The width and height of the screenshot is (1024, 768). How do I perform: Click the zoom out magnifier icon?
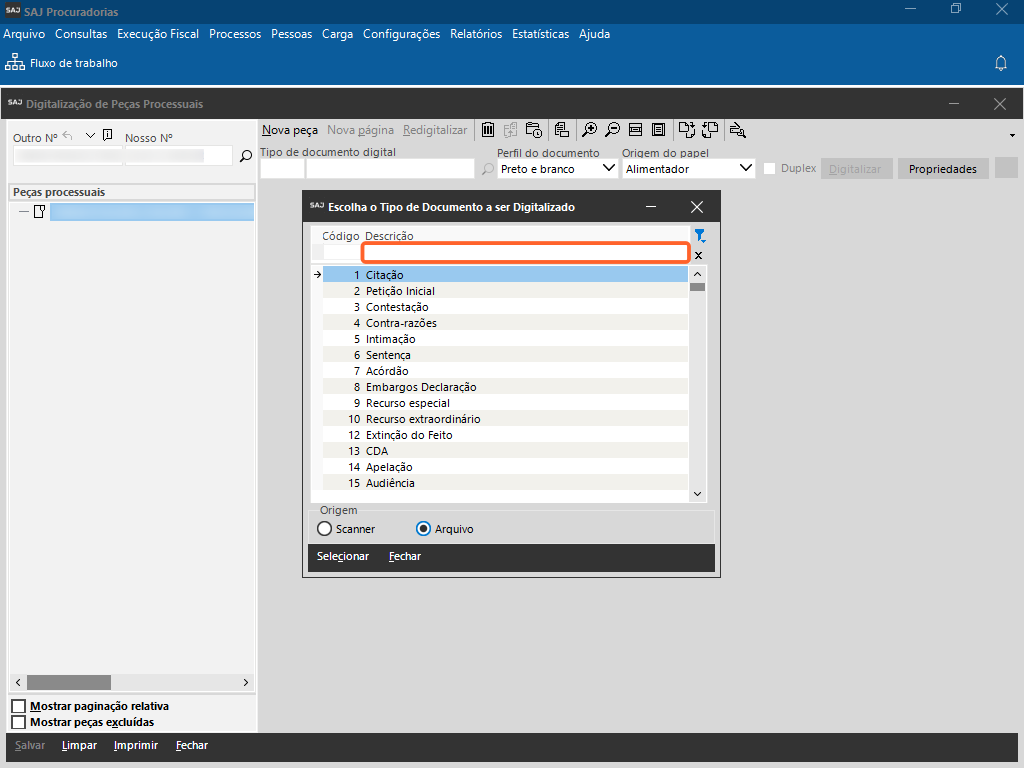(612, 130)
